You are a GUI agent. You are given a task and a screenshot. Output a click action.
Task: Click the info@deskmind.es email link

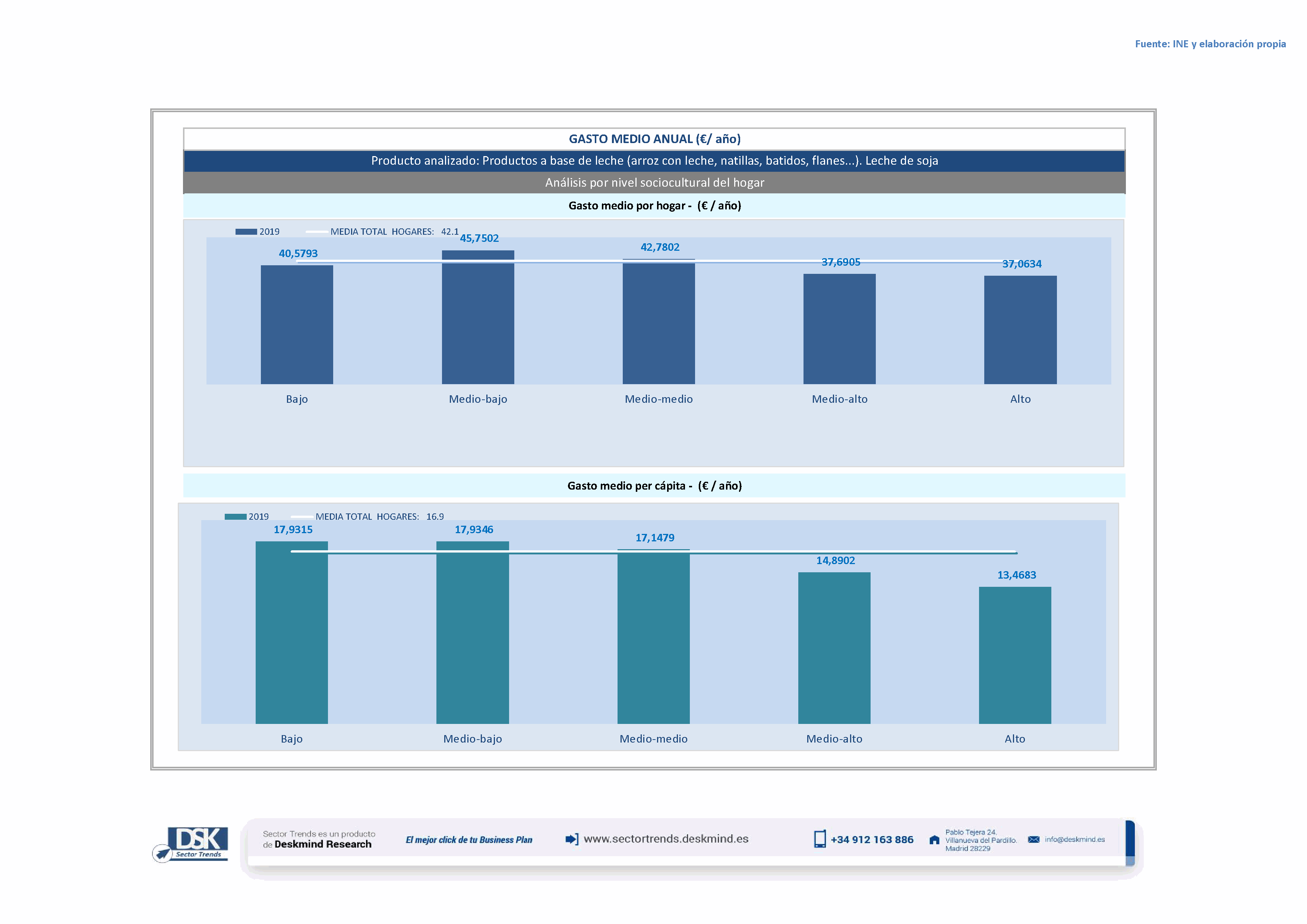click(1074, 839)
